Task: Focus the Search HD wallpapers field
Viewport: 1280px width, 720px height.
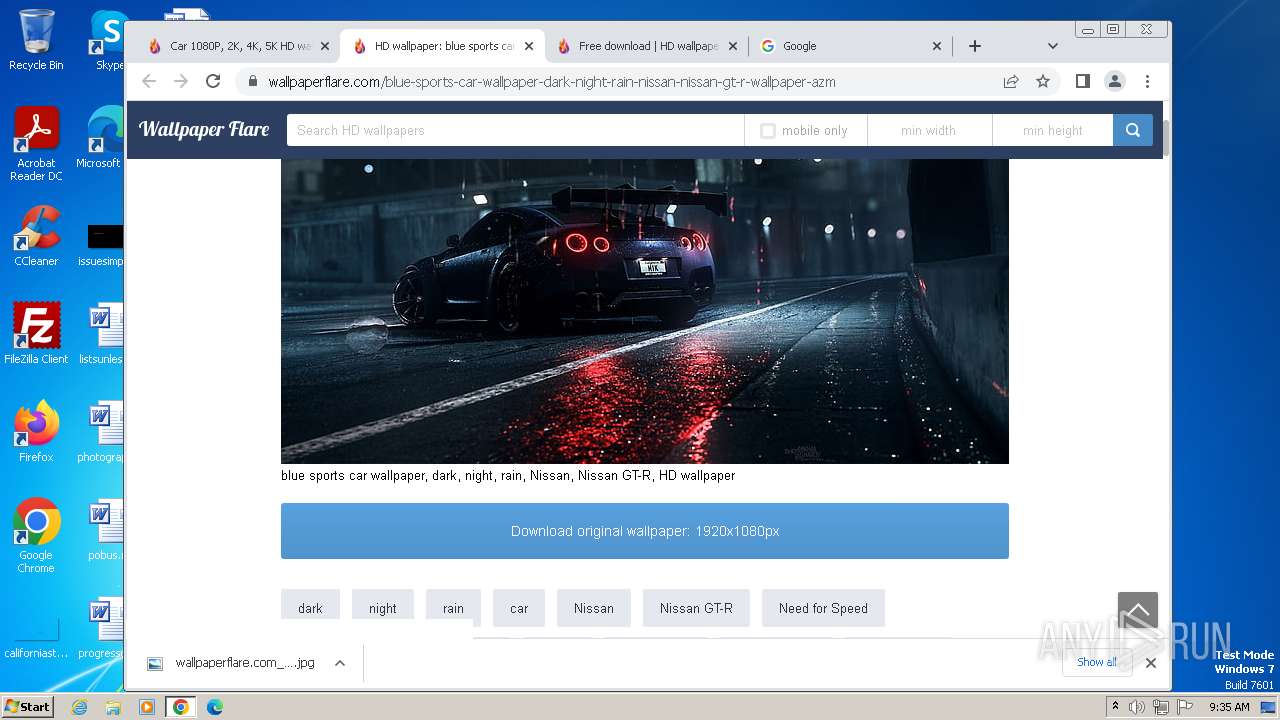Action: tap(515, 130)
